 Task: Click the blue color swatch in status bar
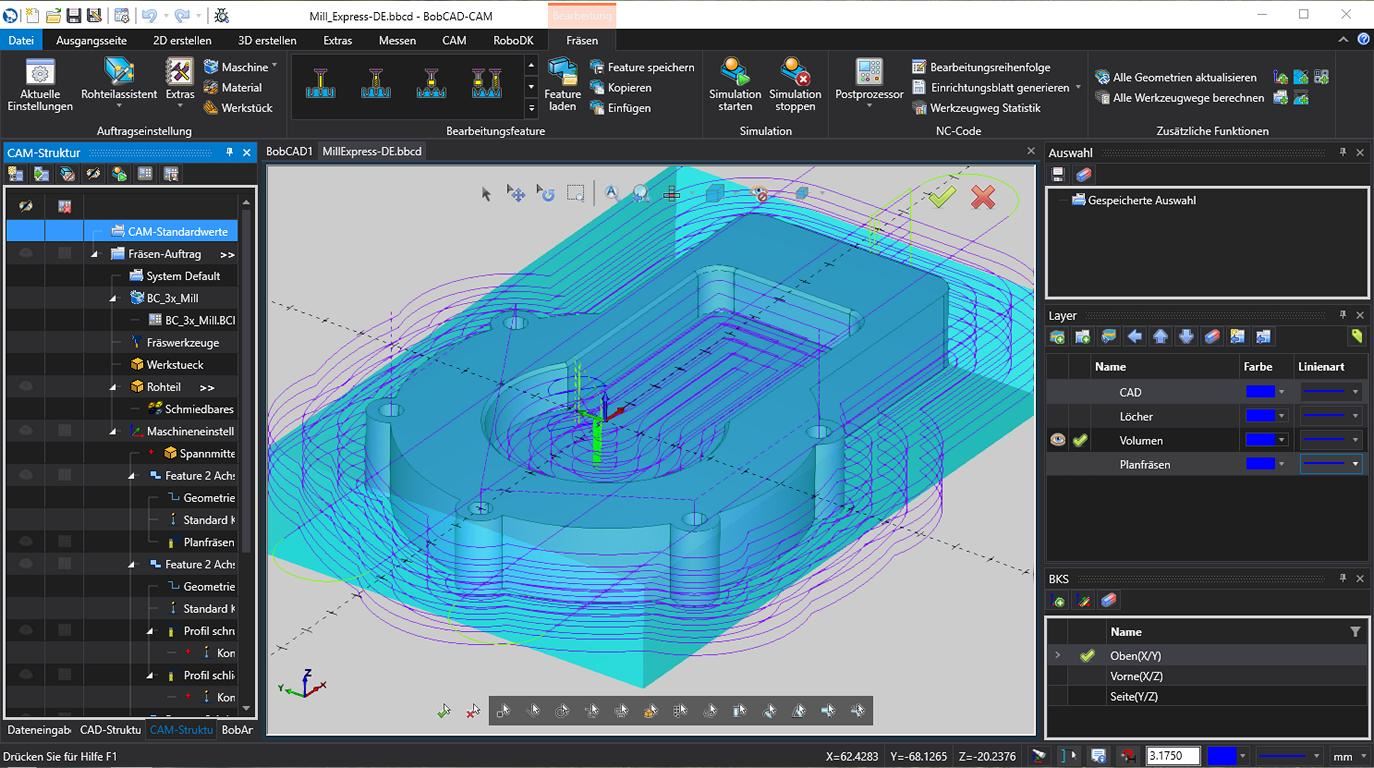[x=1221, y=756]
